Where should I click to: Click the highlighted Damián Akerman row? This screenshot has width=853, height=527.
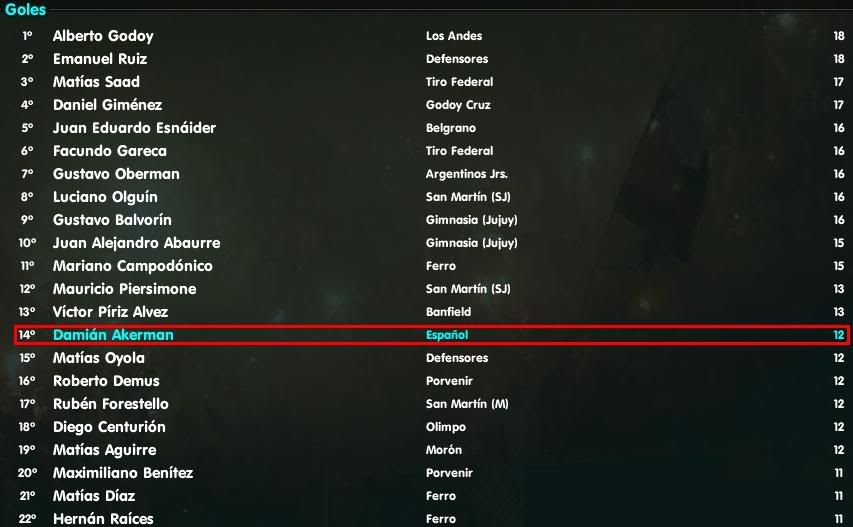pyautogui.click(x=431, y=335)
